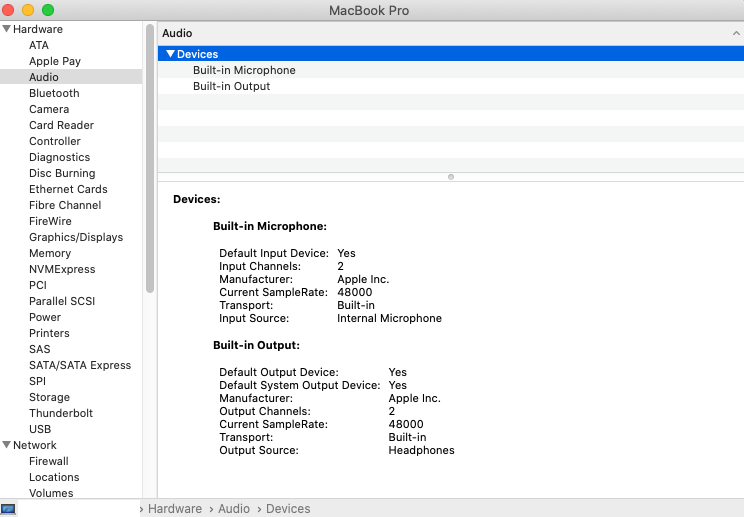Click the sidebar vertical scrollbar thumb

[x=150, y=158]
